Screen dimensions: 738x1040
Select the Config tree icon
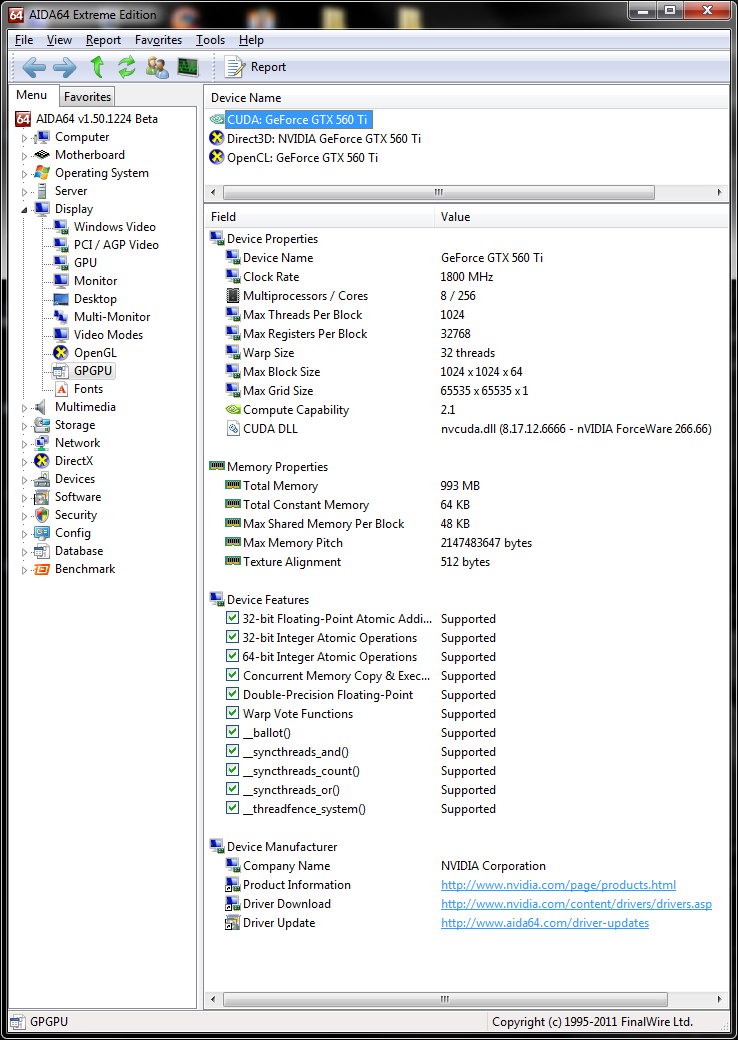pyautogui.click(x=42, y=533)
